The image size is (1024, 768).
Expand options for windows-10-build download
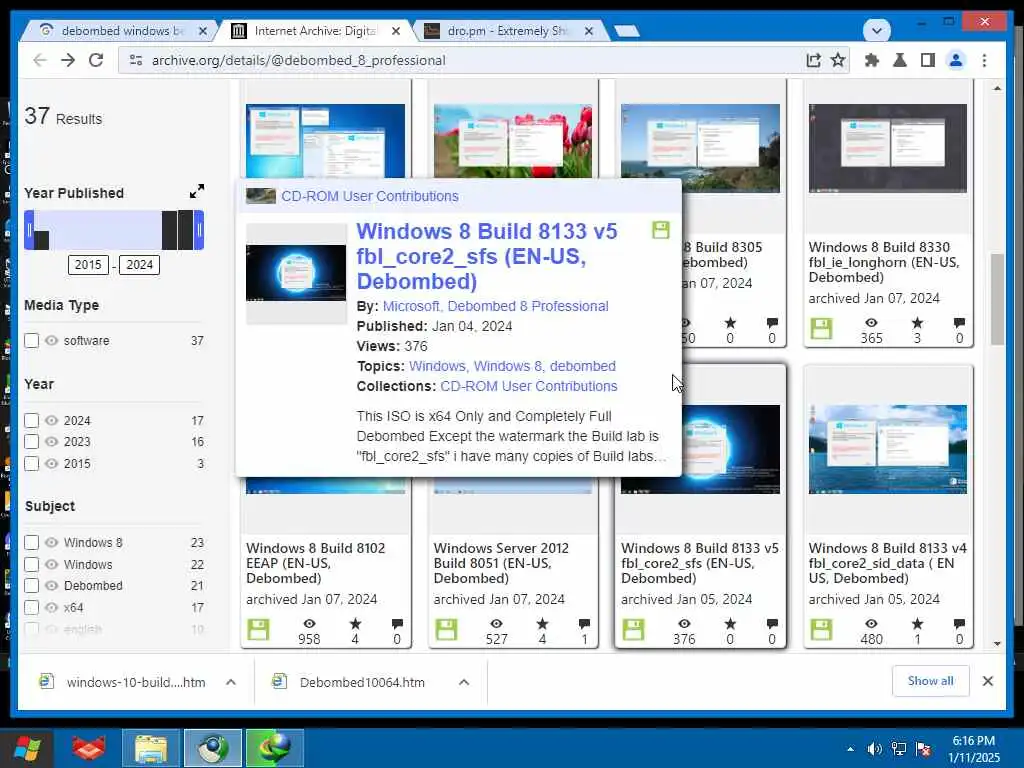pos(231,682)
